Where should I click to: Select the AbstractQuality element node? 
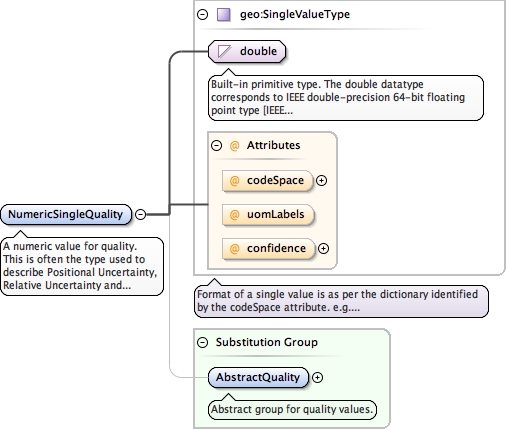259,378
